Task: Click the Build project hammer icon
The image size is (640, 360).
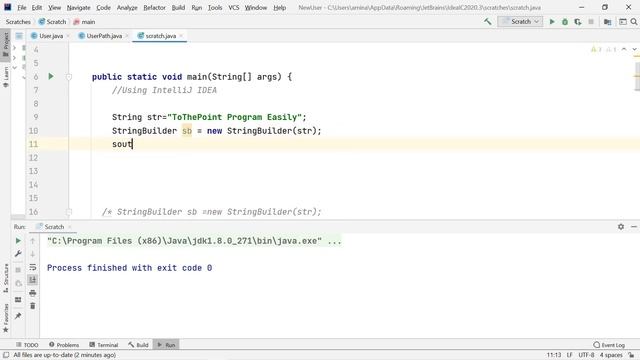Action: coord(488,22)
